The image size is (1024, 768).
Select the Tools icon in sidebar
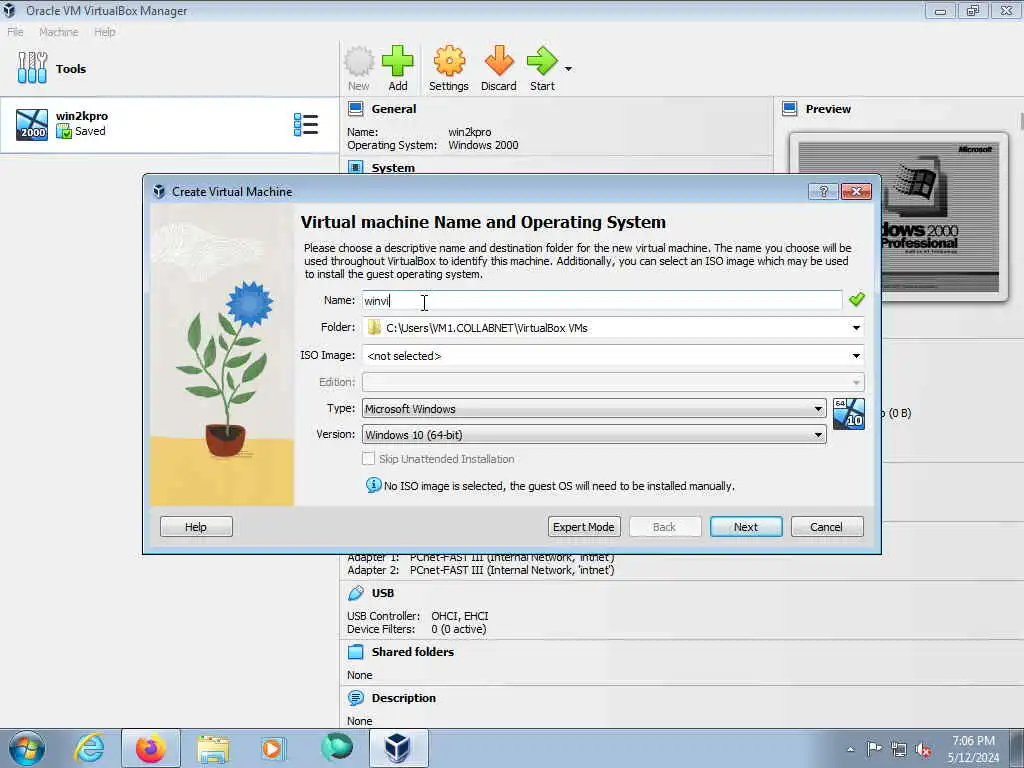point(32,68)
